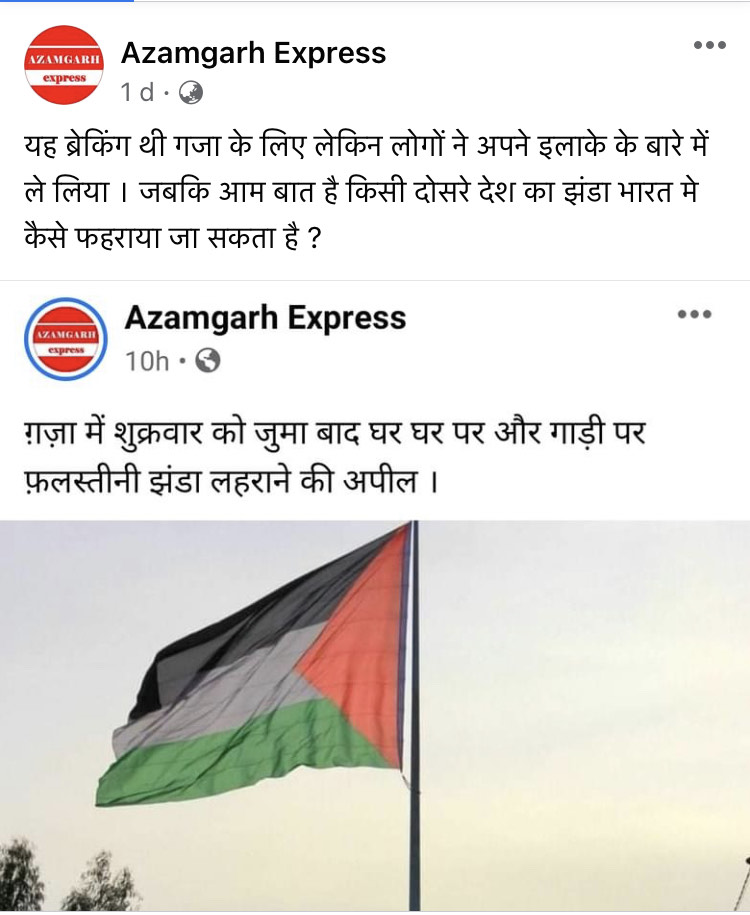The image size is (750, 915).
Task: Open the shared post's three-dot options menu
Action: click(x=695, y=314)
